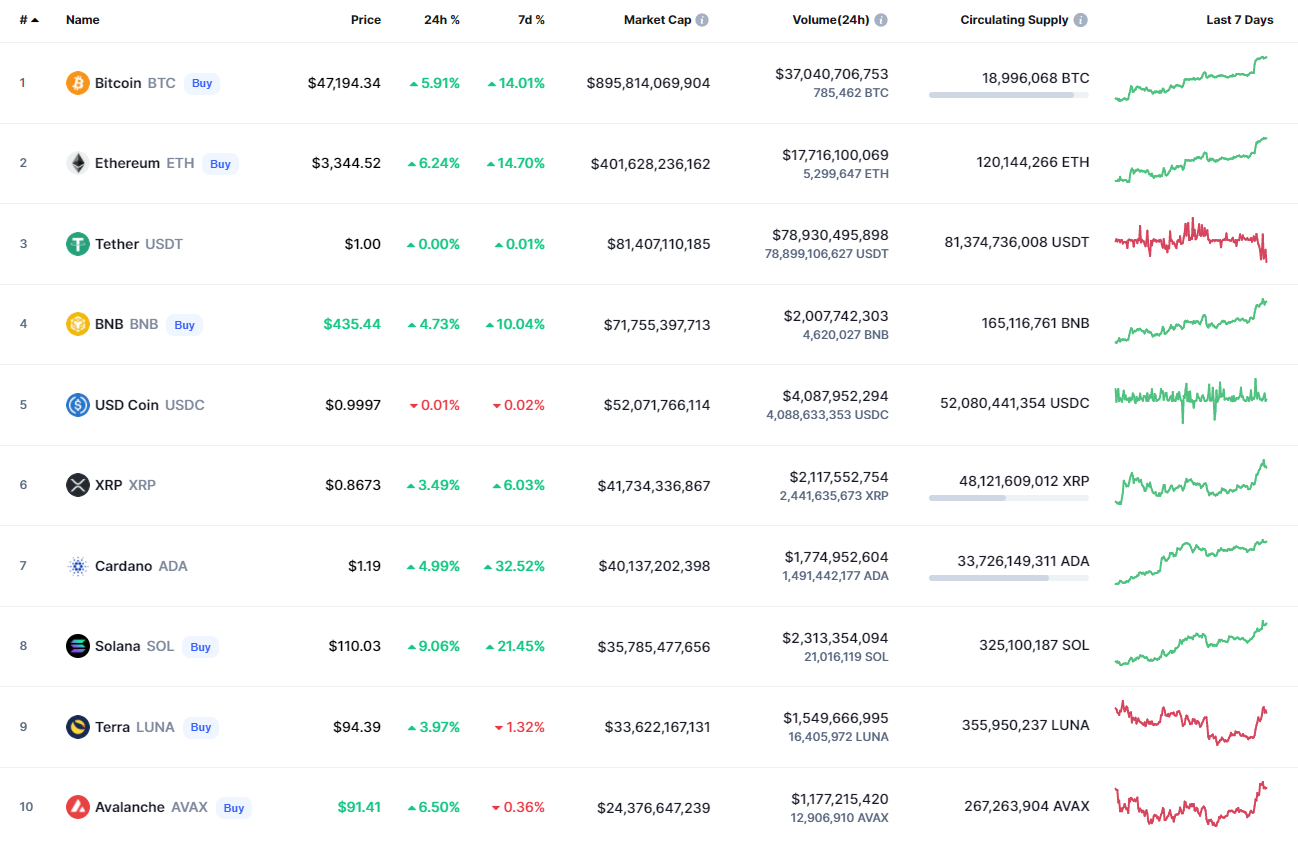This screenshot has height=846, width=1298.
Task: Click Bitcoin circulating supply progress bar
Action: click(x=1008, y=95)
